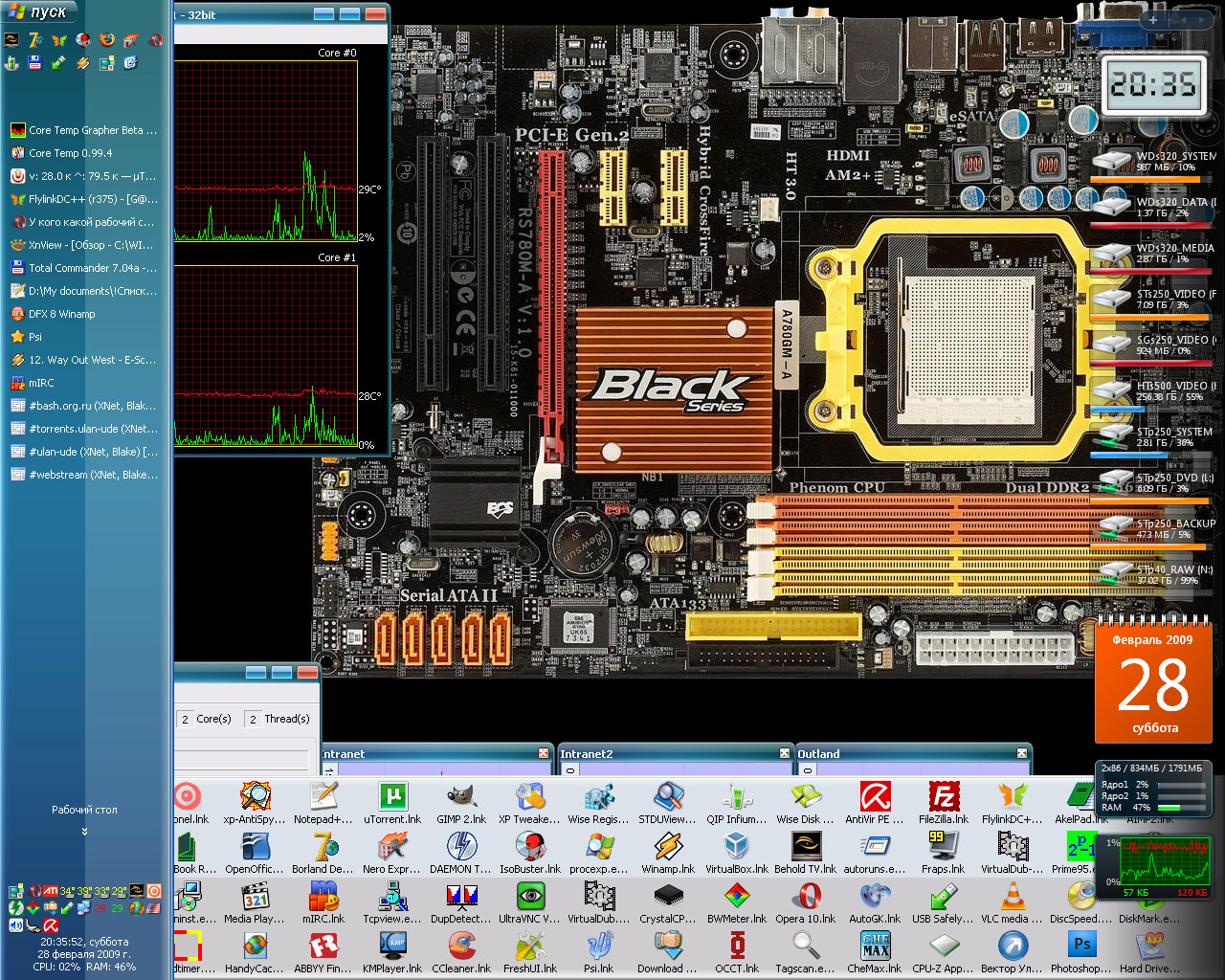Launch Photoshop from the shortcut grid

[1081, 946]
